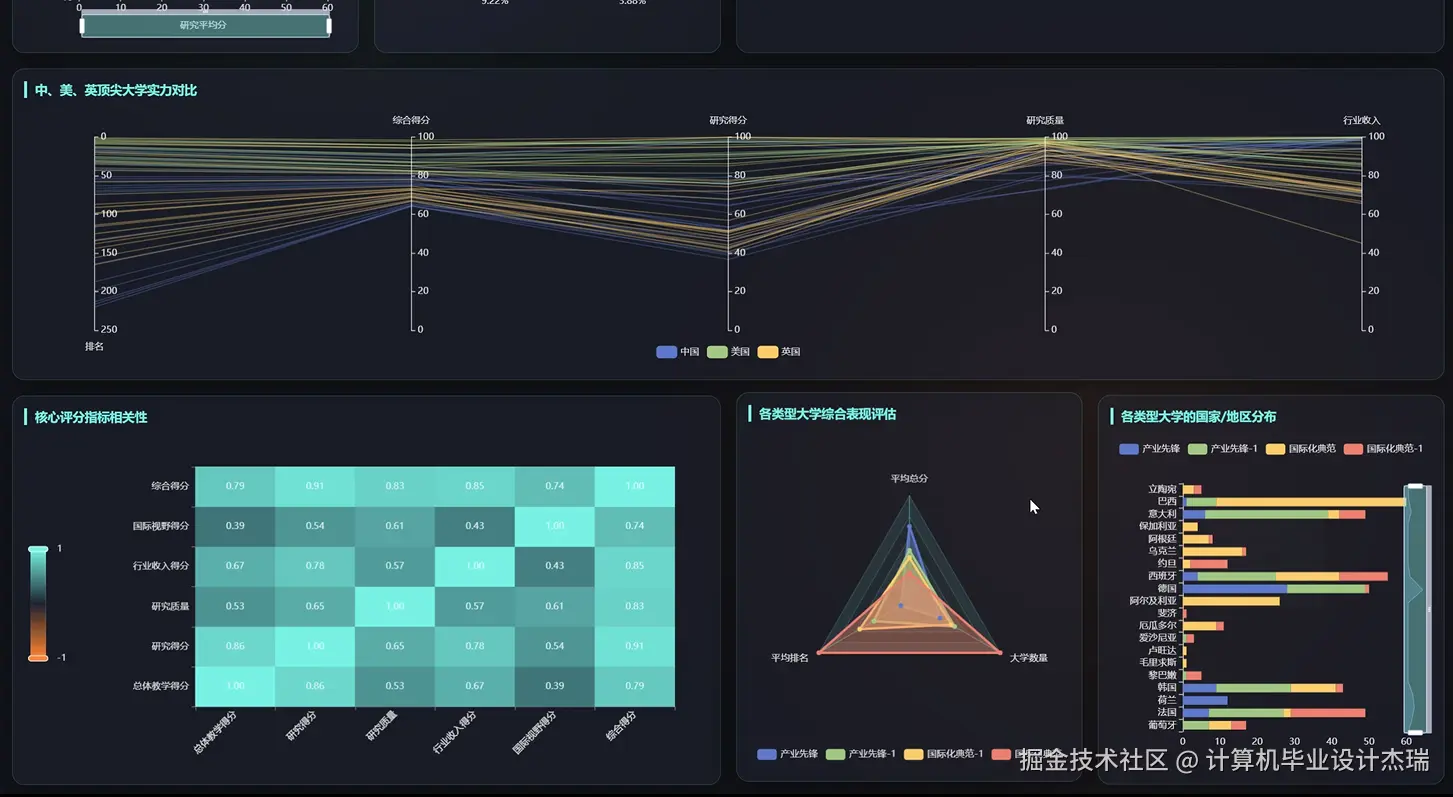This screenshot has width=1453, height=797.
Task: Click heatmap cell 0.65 in the 研究质量 row
Action: (x=315, y=606)
